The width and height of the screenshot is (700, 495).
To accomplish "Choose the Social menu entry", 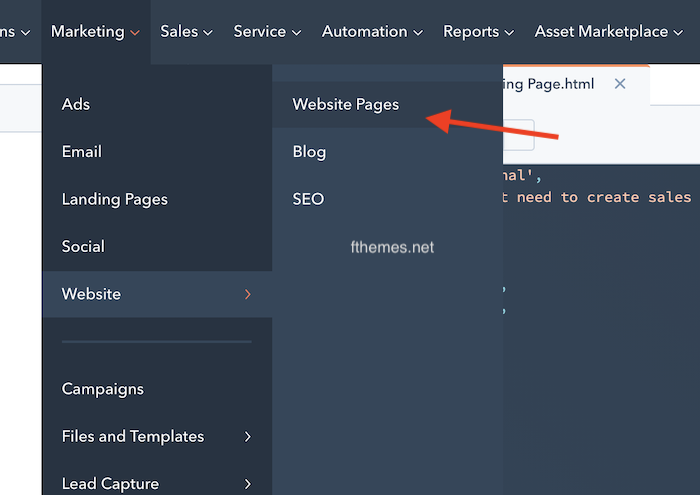I will click(x=157, y=246).
